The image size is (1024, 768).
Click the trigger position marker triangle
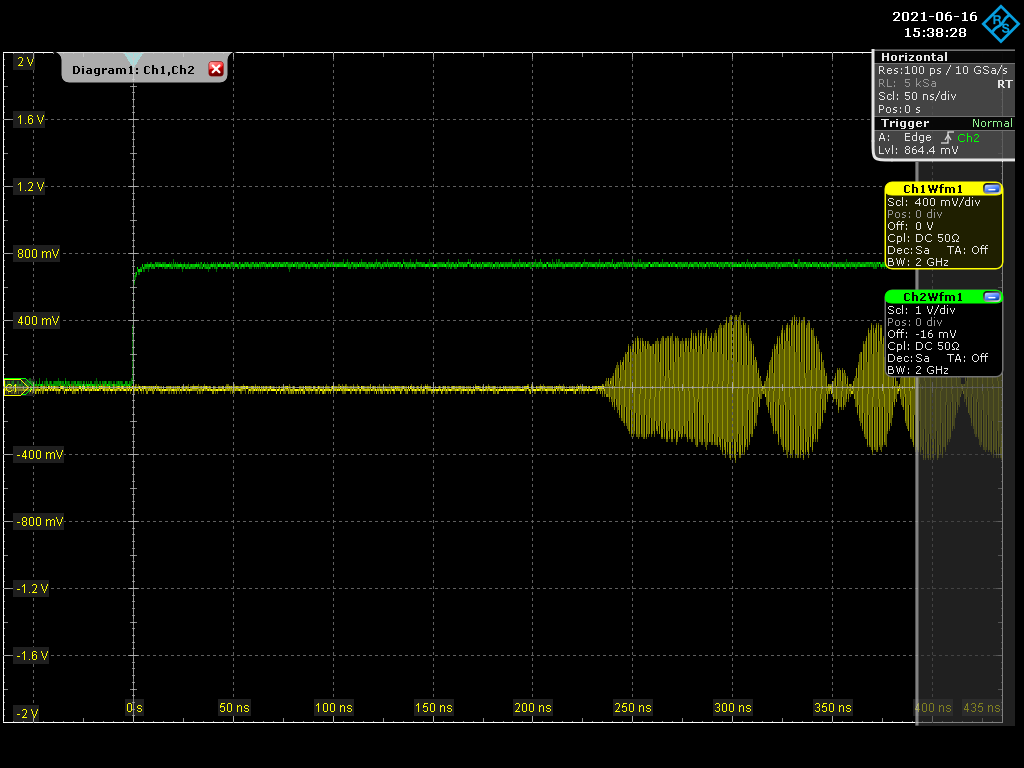pyautogui.click(x=133, y=60)
